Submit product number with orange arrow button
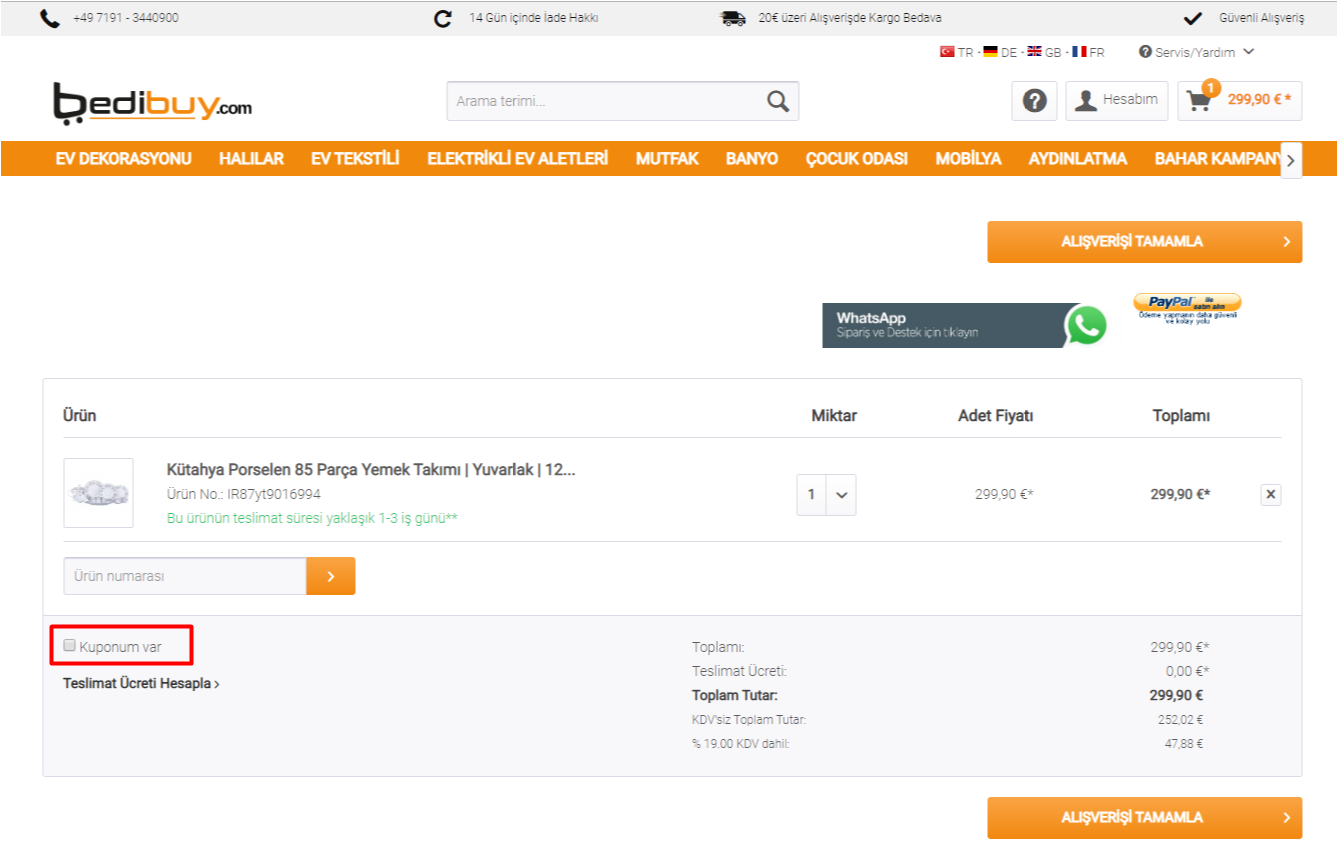Viewport: 1337px width, 856px height. [x=330, y=576]
